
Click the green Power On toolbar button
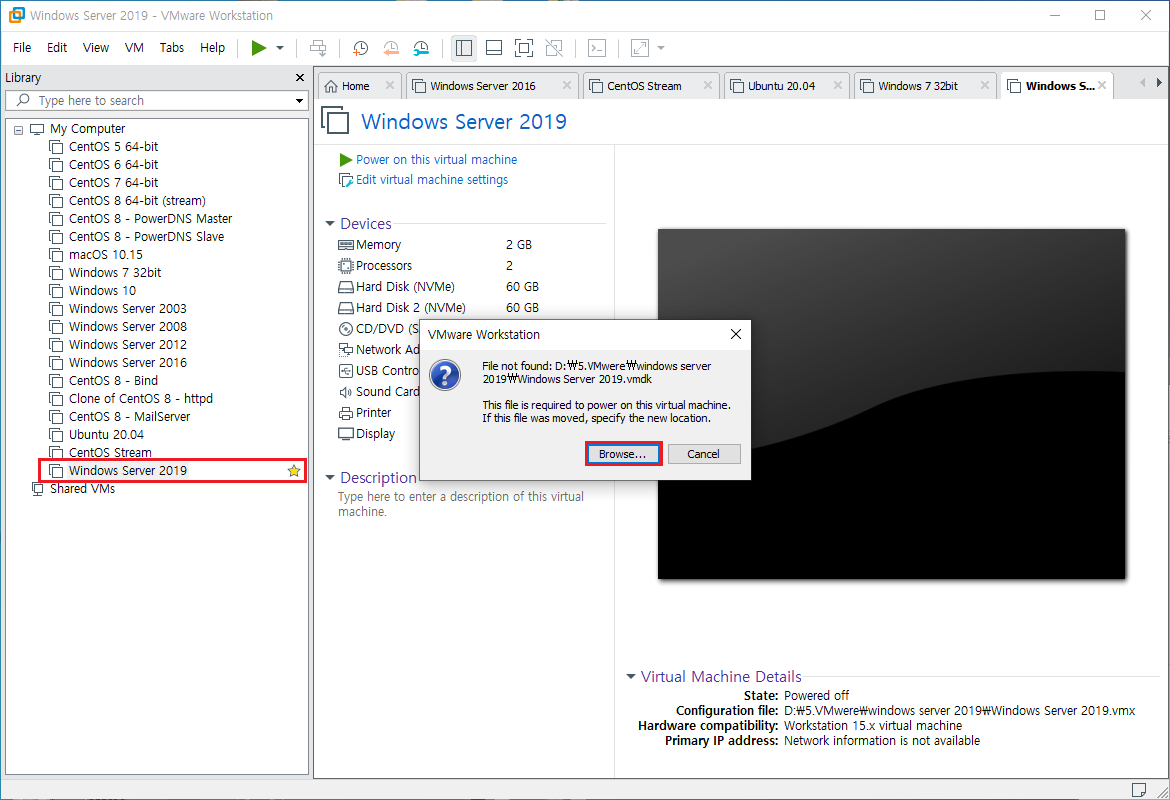[259, 49]
